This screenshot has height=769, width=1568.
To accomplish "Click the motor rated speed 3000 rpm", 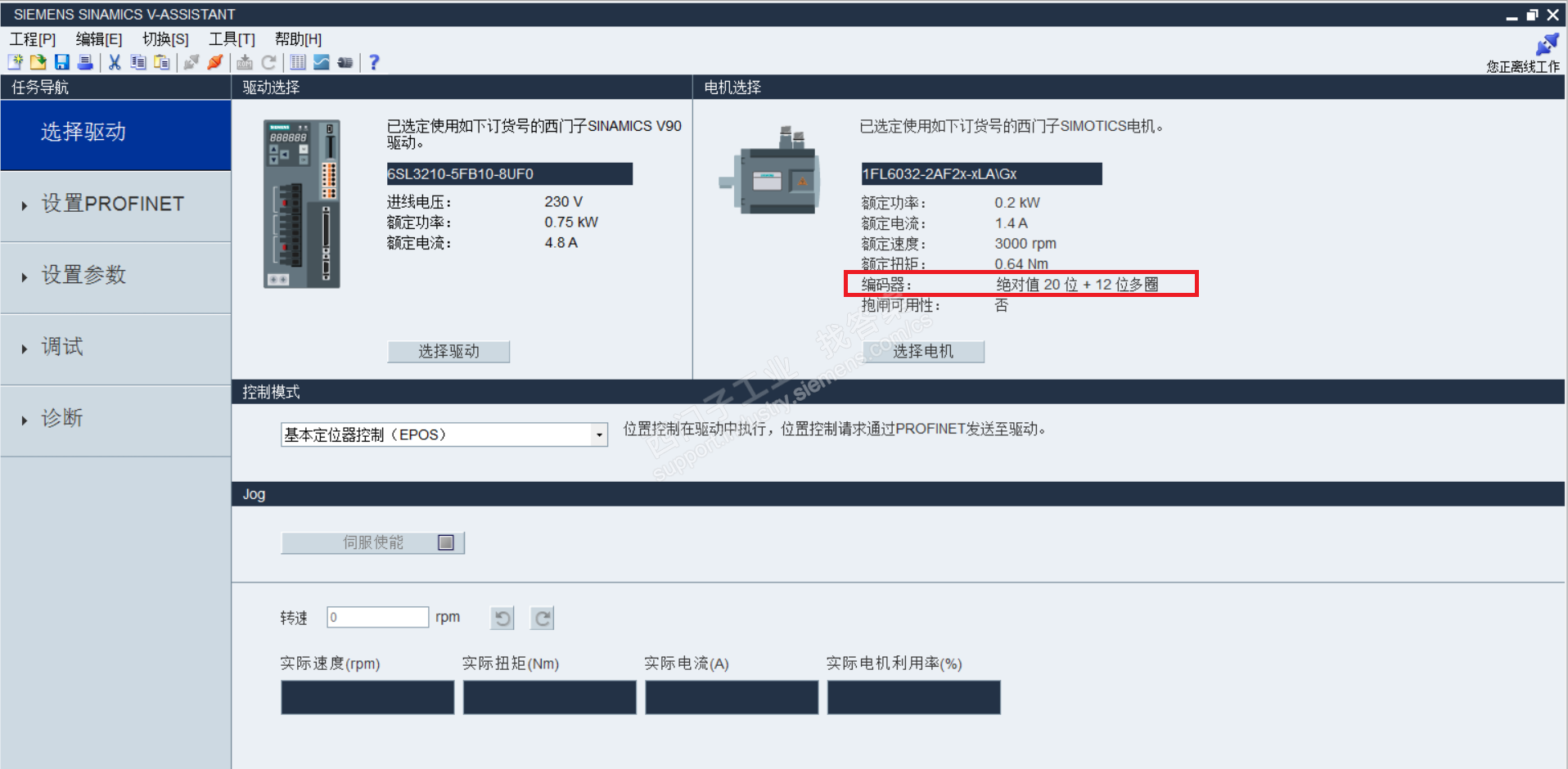I will click(x=1025, y=244).
